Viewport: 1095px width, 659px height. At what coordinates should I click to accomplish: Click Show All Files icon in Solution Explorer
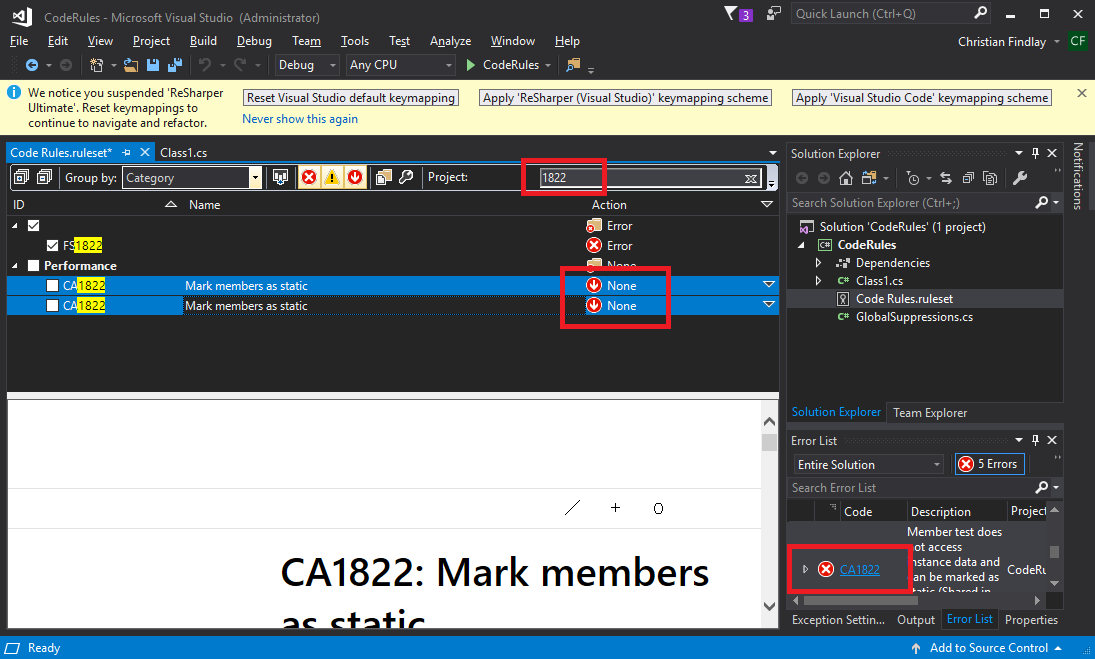pos(990,178)
